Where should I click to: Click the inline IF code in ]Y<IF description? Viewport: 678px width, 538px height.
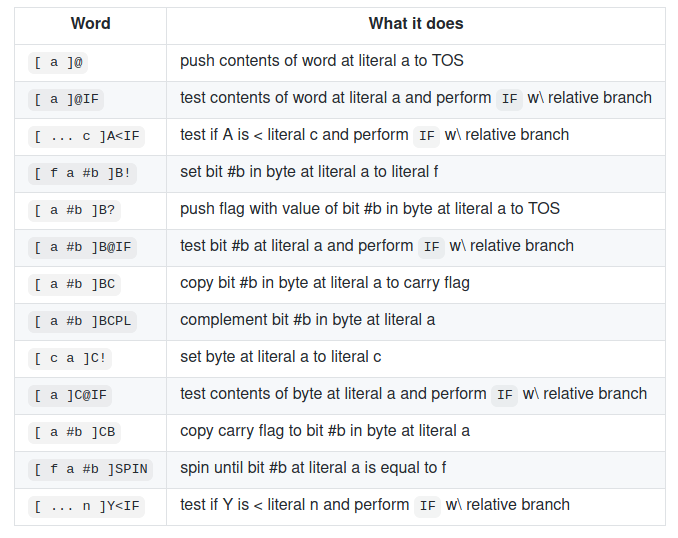[x=428, y=506]
